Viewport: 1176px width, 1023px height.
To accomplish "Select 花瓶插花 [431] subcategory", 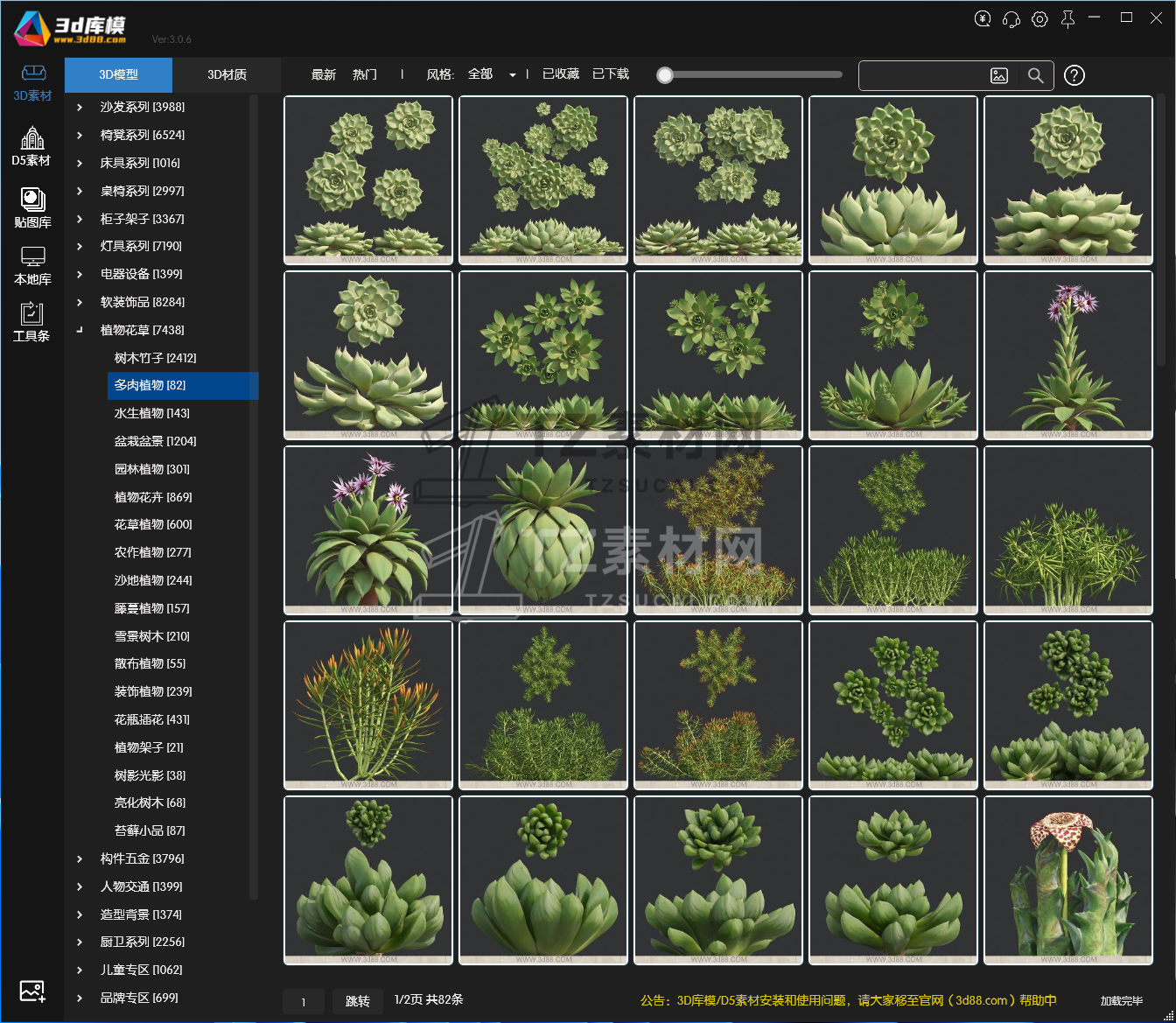I will (151, 720).
